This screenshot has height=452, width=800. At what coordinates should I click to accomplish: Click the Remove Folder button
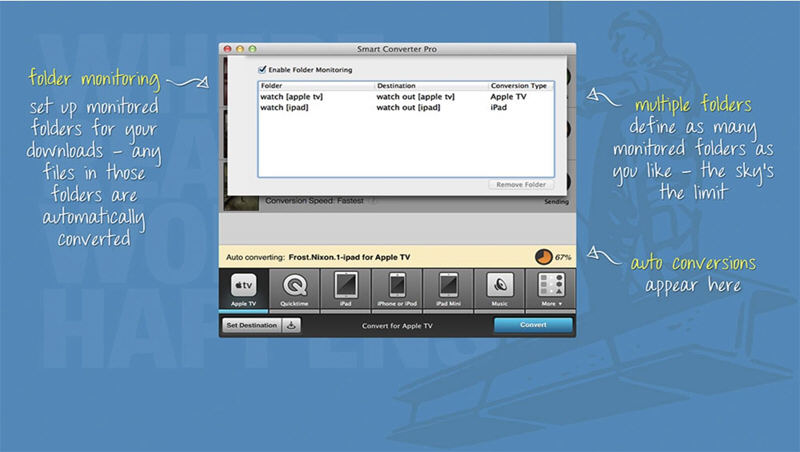coord(521,184)
